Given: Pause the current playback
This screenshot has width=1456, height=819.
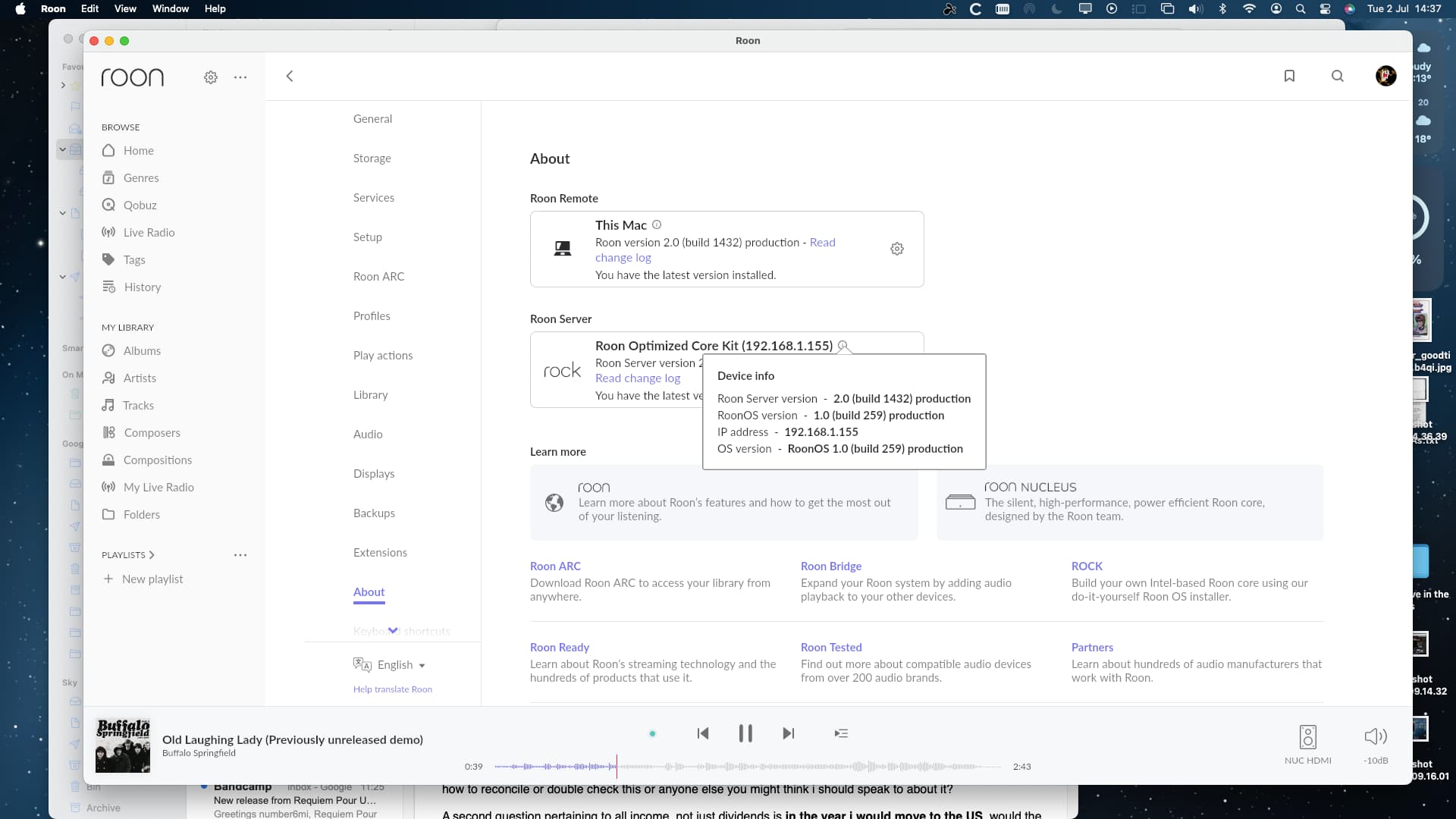Looking at the screenshot, I should 745,733.
